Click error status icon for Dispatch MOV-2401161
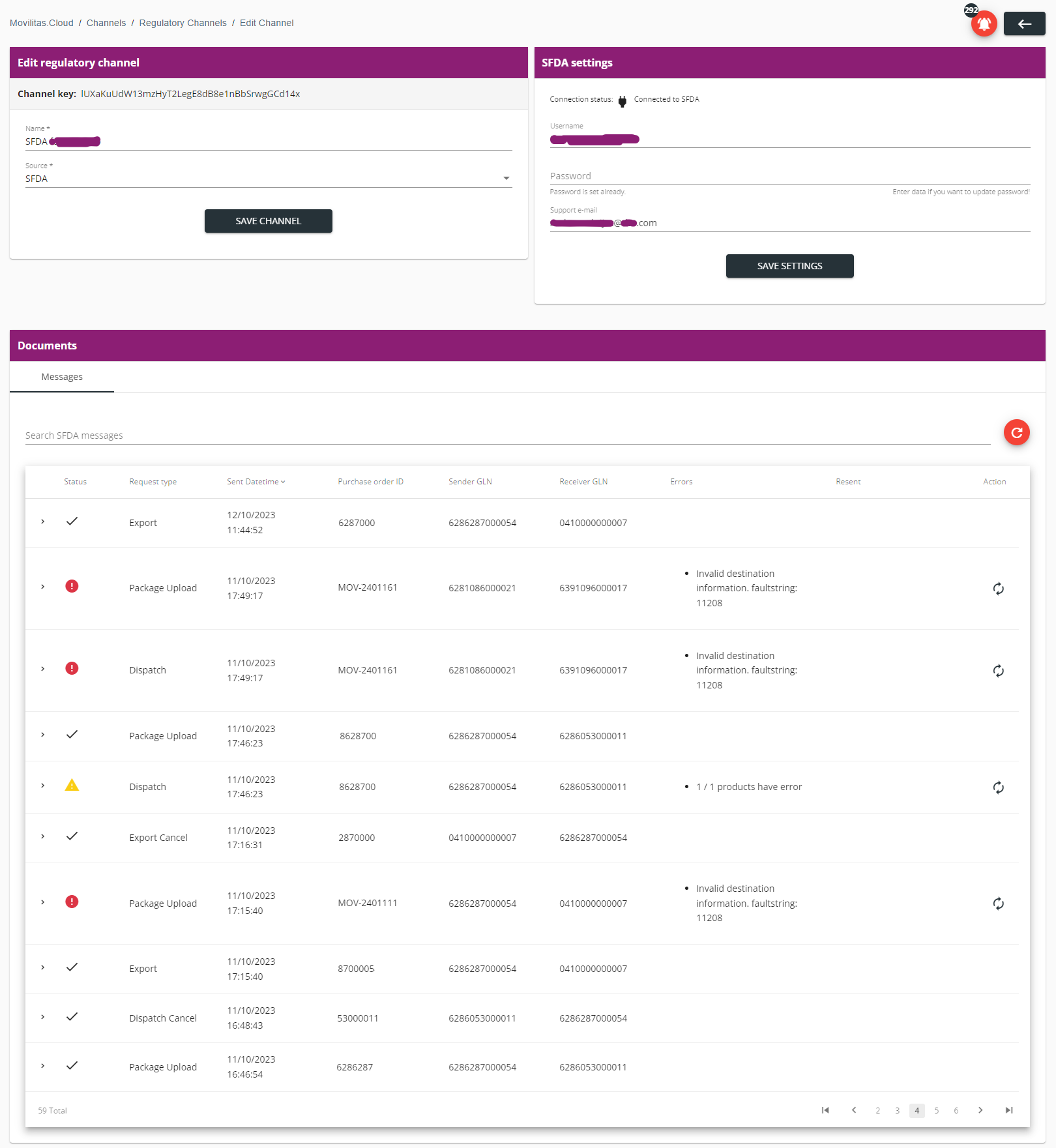This screenshot has width=1056, height=1148. click(72, 668)
